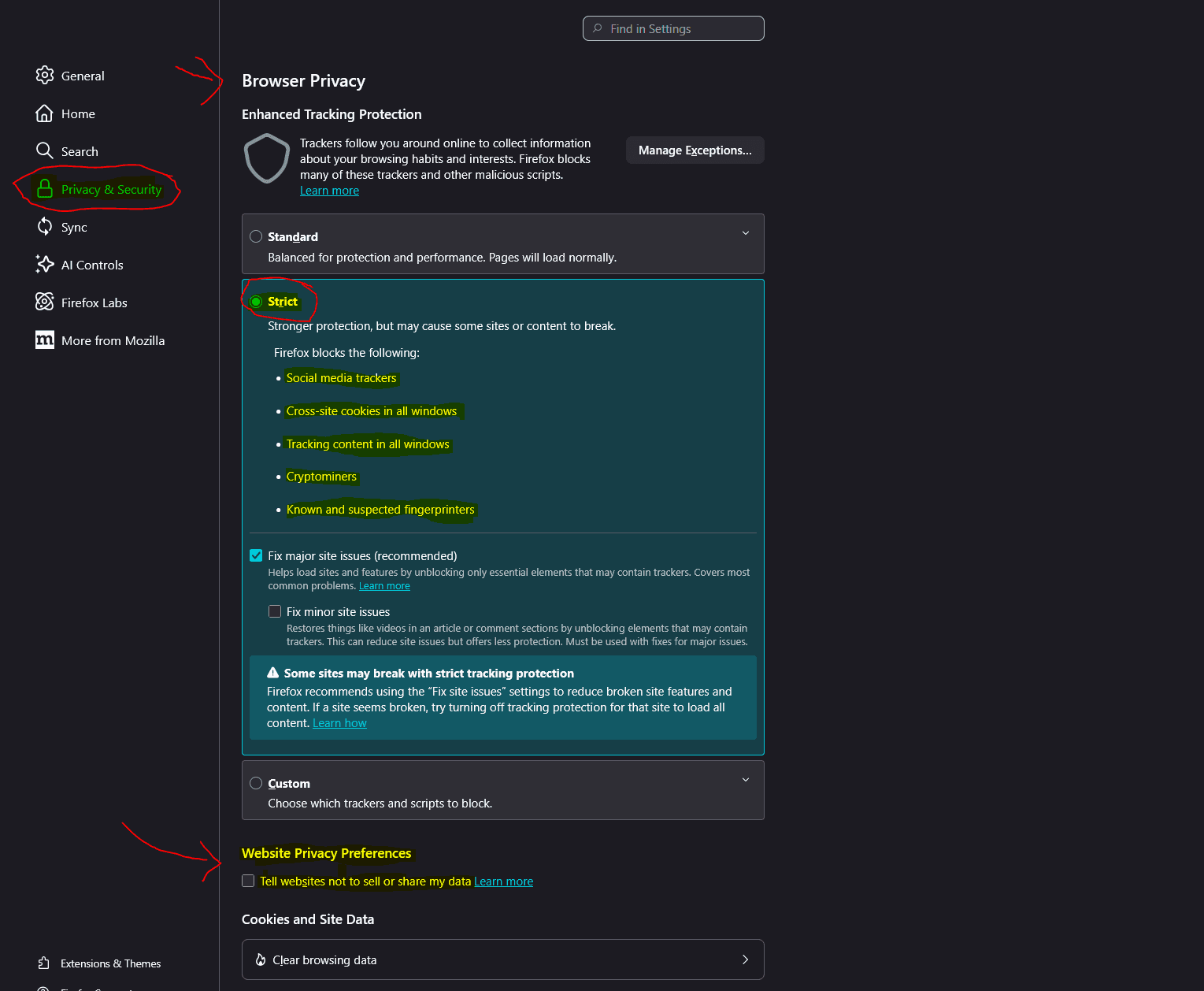This screenshot has height=991, width=1204.
Task: Select the Custom protection radio button
Action: point(256,783)
